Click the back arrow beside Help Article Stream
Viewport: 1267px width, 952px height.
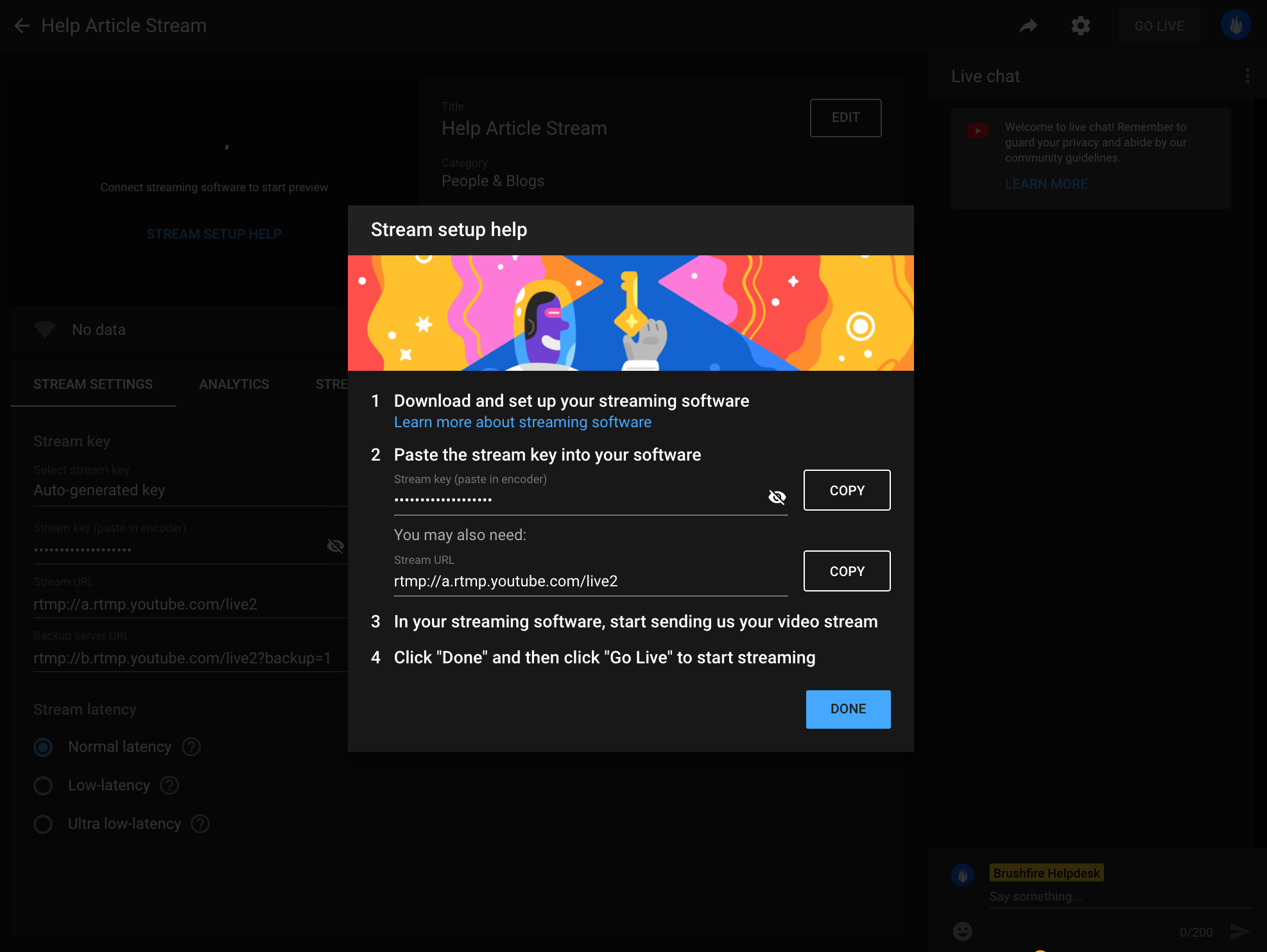(22, 26)
